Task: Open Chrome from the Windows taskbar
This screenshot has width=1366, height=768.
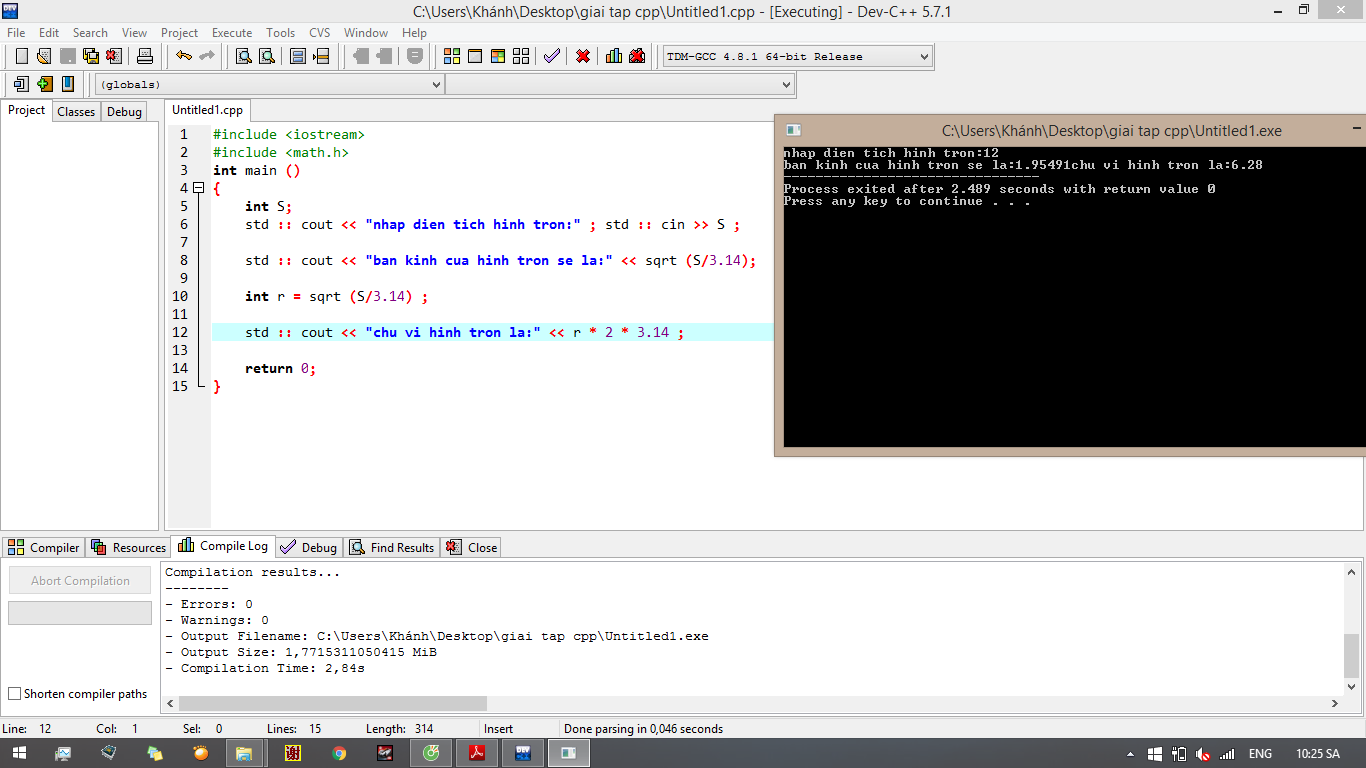Action: tap(339, 753)
